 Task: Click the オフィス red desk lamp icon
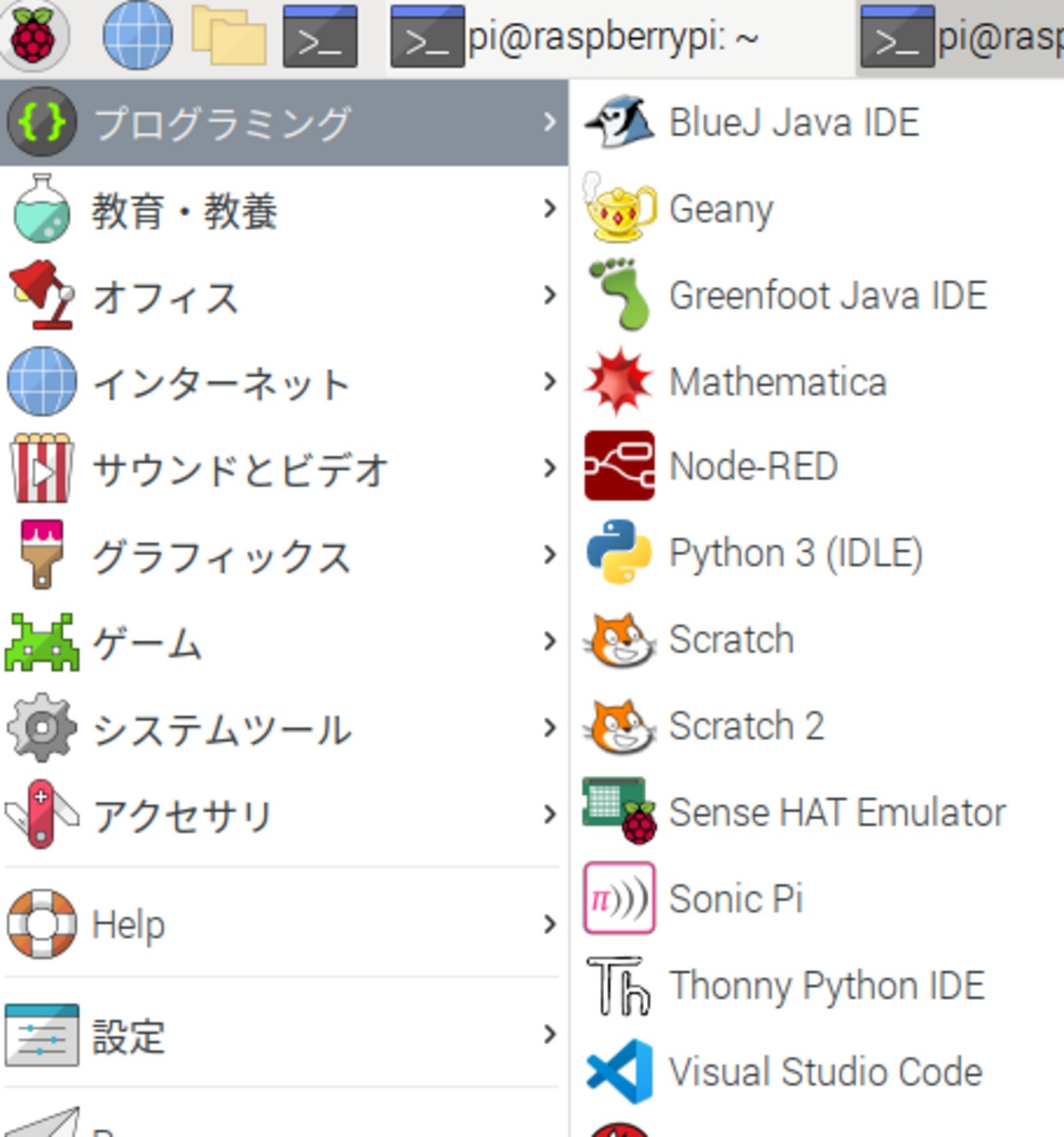click(x=42, y=295)
